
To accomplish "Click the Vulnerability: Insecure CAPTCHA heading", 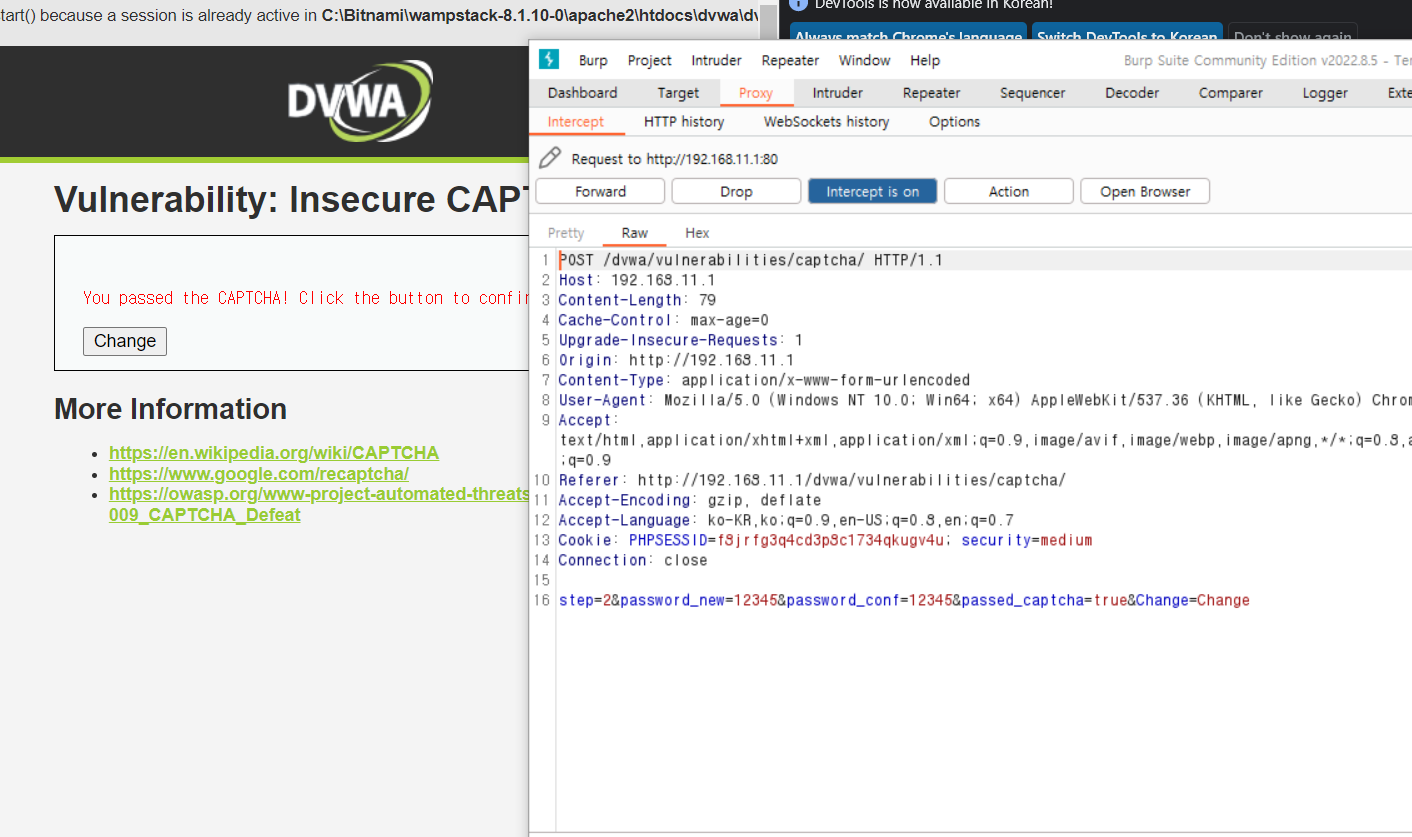I will [x=291, y=200].
